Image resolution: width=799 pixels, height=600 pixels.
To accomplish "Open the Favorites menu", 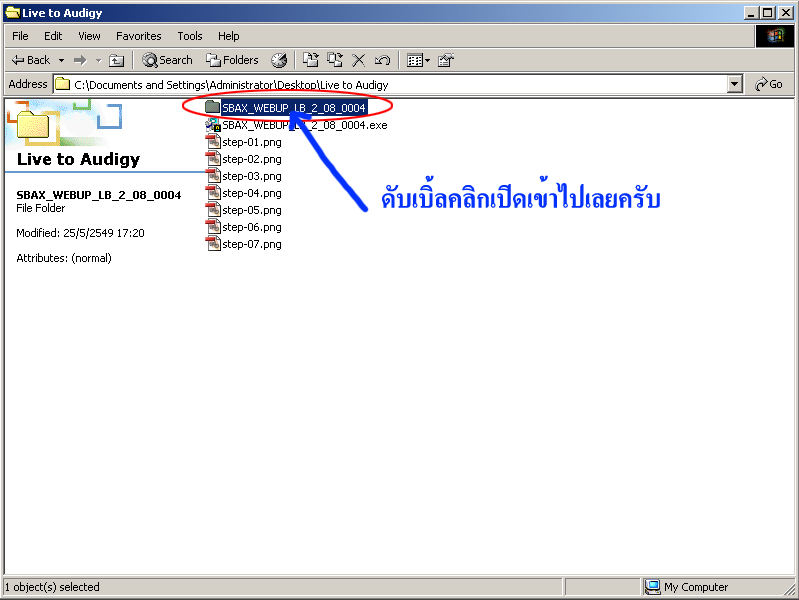I will [139, 36].
